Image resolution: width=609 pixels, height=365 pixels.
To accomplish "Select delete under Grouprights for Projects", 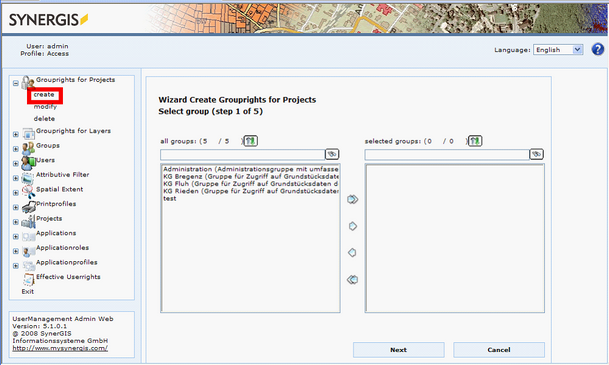I will (x=44, y=119).
